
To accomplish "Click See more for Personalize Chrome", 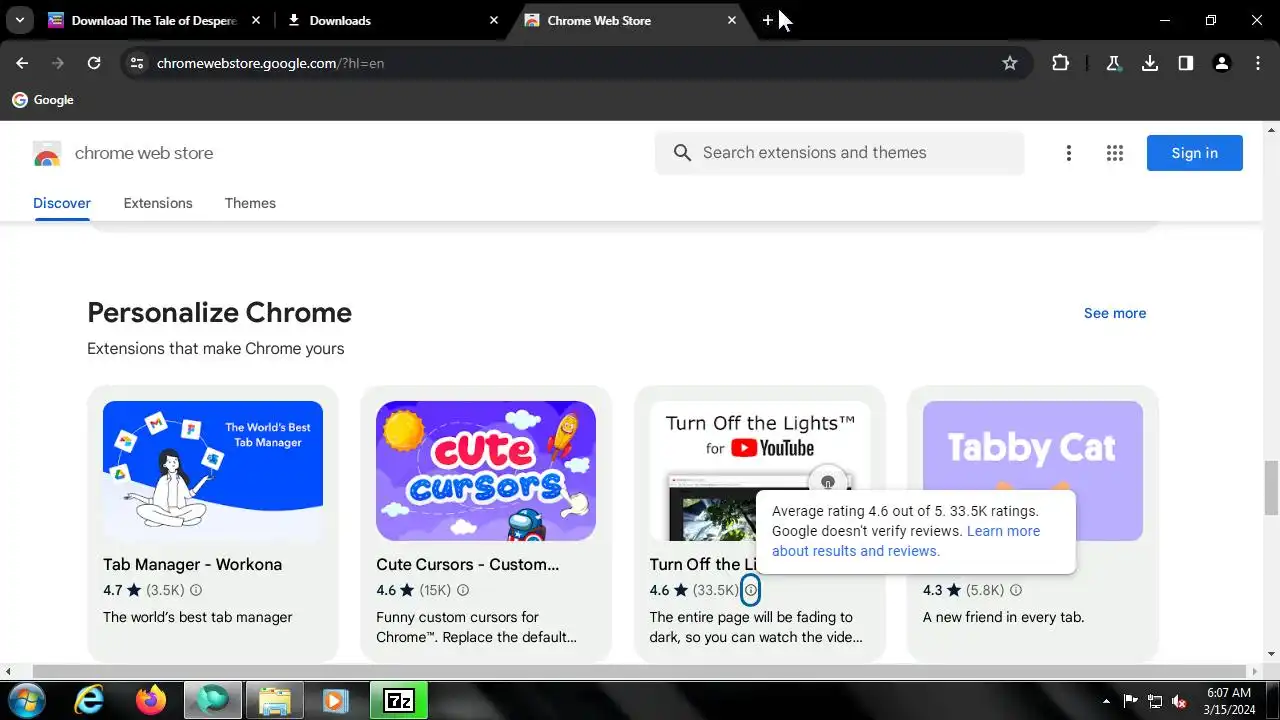I will 1115,313.
